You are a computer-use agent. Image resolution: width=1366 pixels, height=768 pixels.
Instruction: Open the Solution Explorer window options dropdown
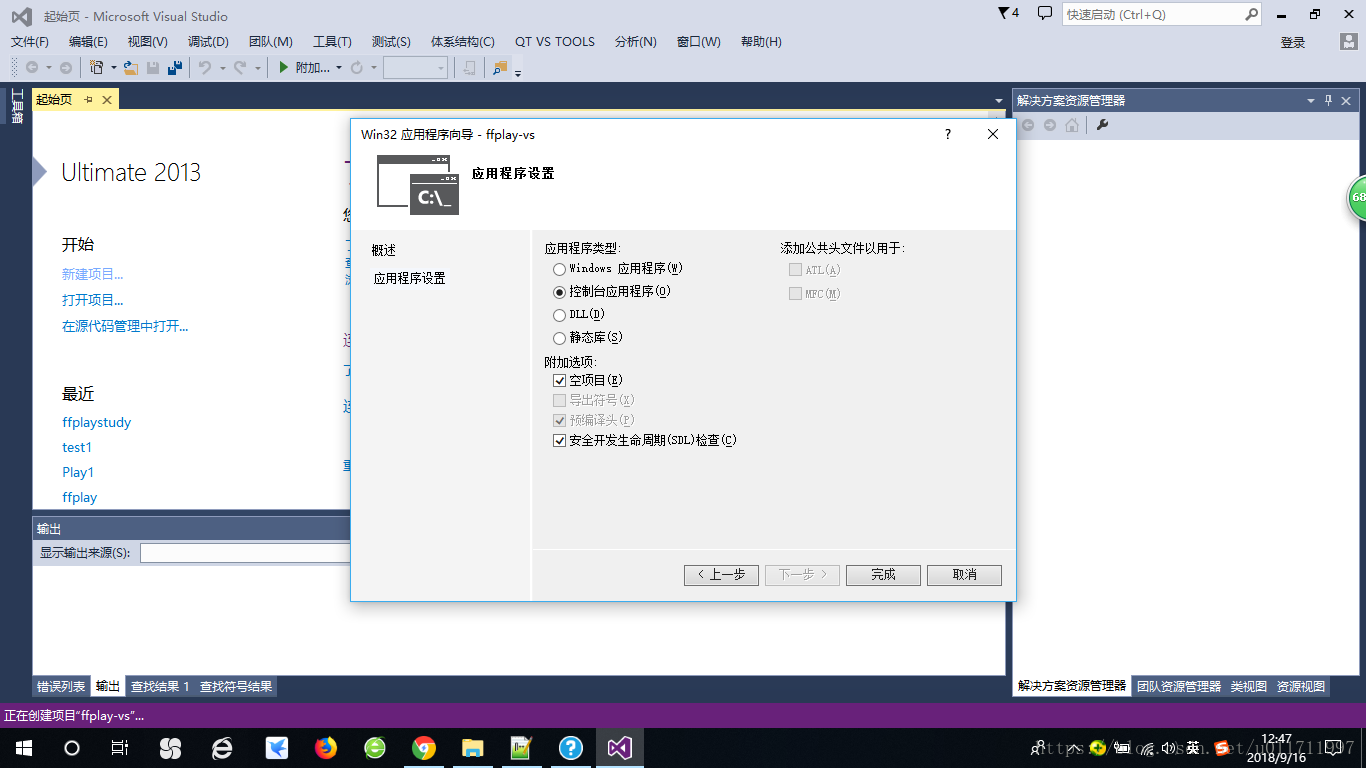1311,100
